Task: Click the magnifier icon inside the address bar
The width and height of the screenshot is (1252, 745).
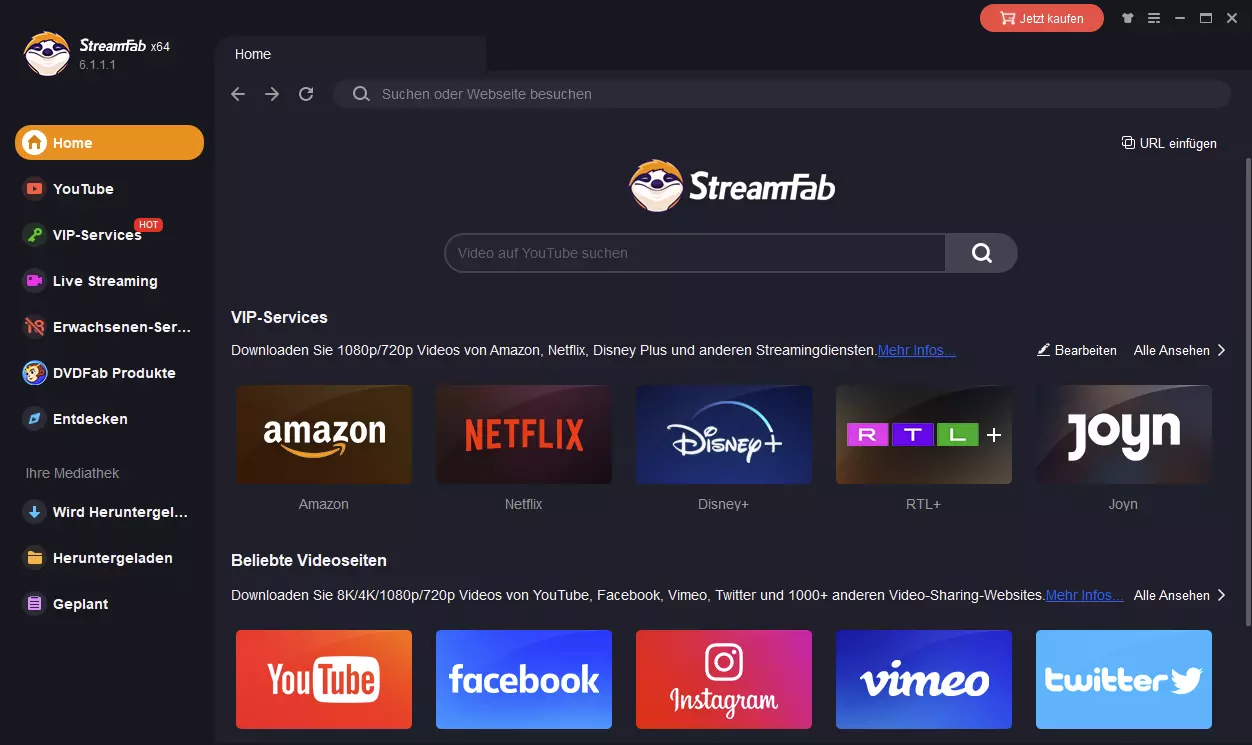Action: pos(362,94)
